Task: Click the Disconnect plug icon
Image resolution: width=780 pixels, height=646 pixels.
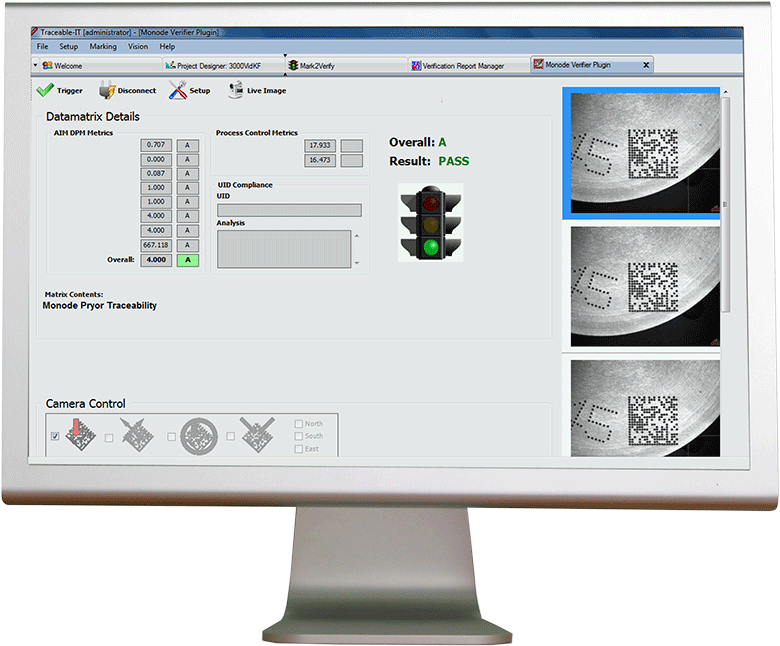Action: [x=106, y=90]
